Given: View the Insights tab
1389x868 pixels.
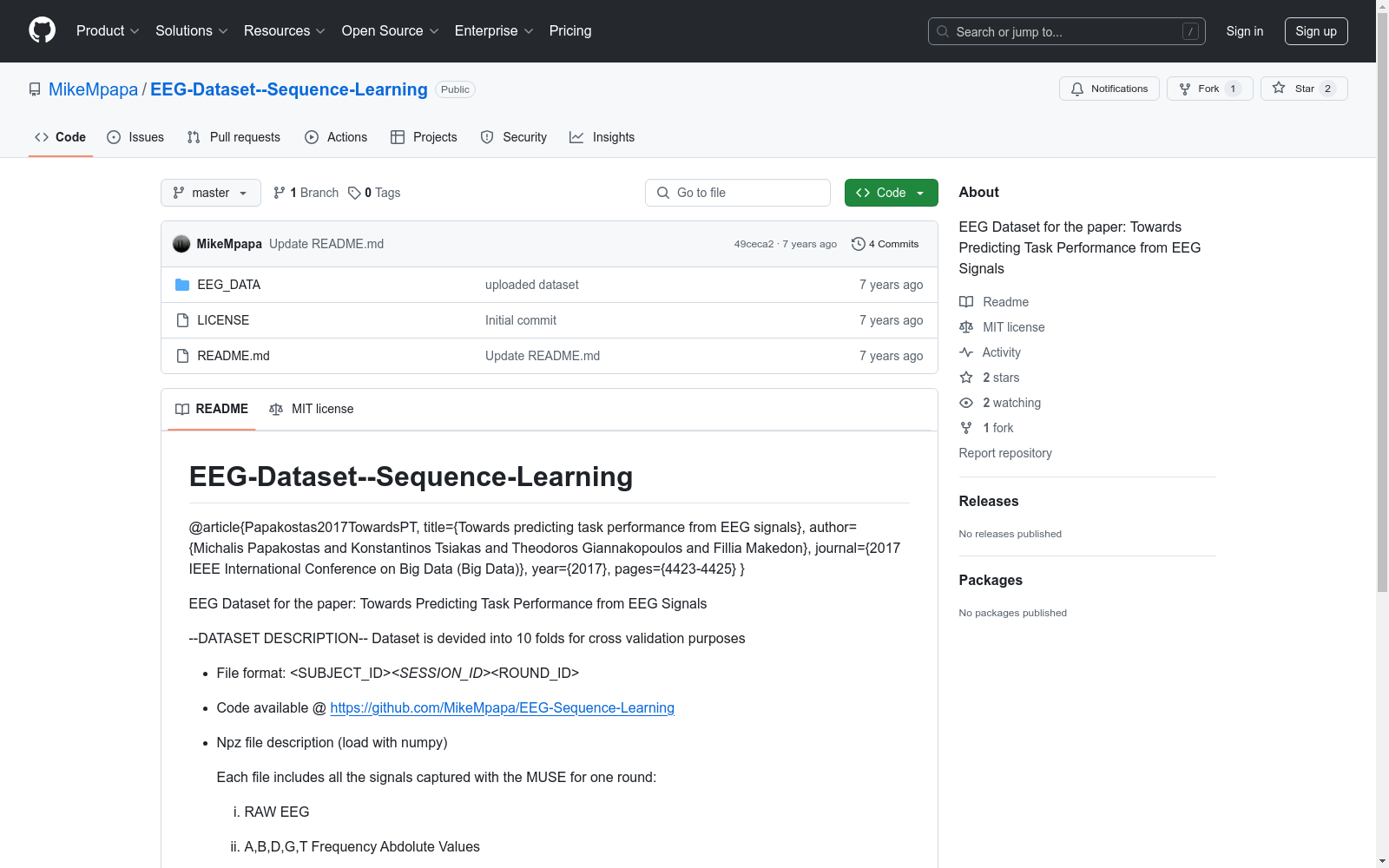Looking at the screenshot, I should (x=602, y=137).
